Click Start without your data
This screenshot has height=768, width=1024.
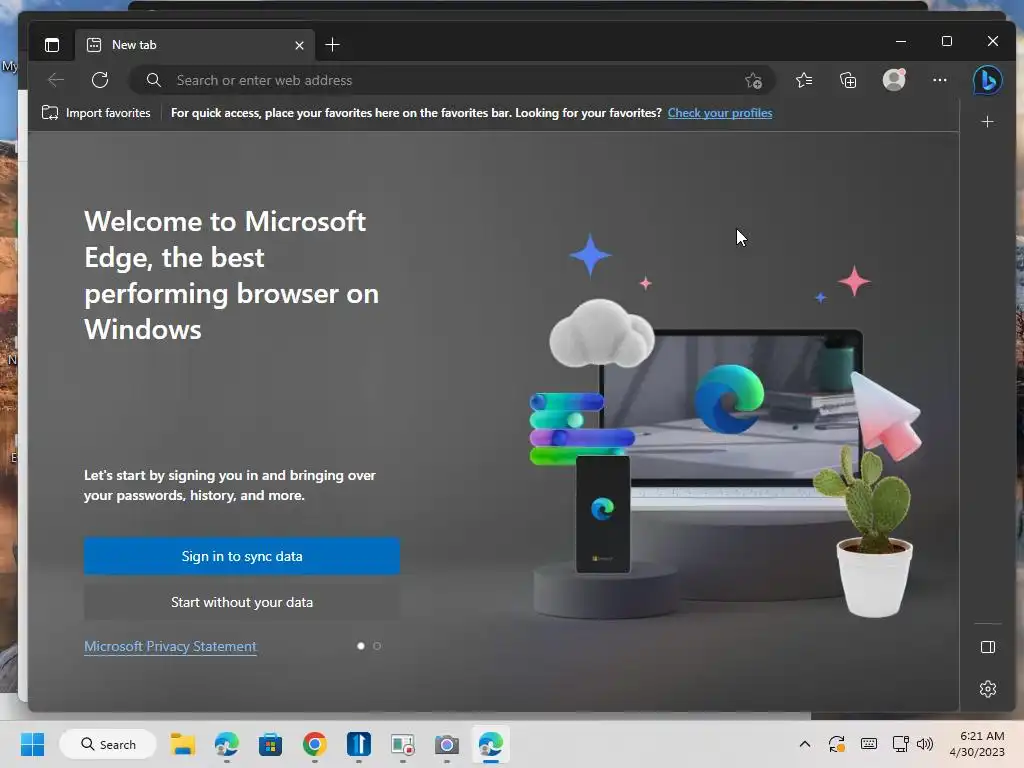pos(242,602)
